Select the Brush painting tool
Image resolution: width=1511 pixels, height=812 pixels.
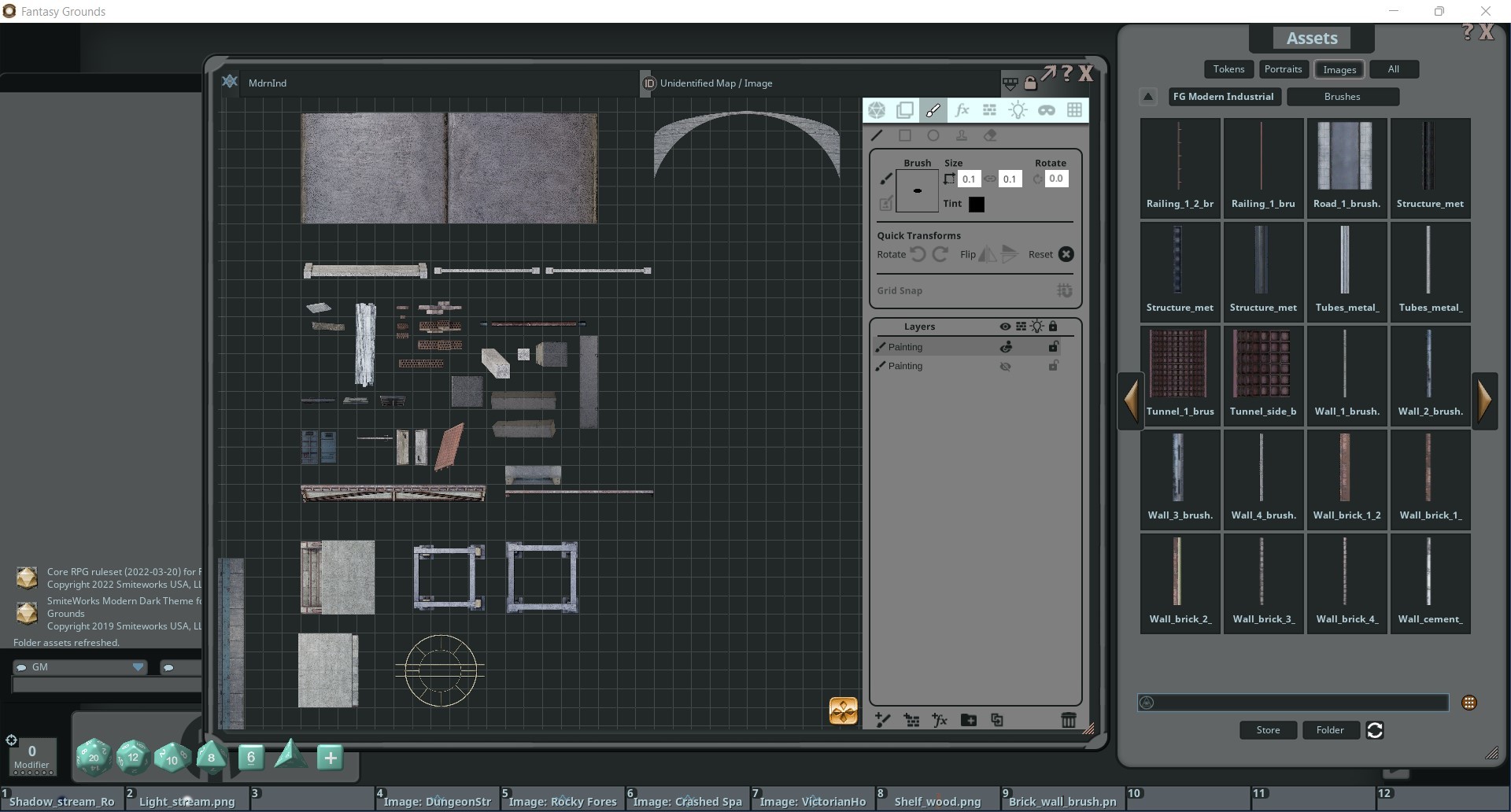(933, 110)
